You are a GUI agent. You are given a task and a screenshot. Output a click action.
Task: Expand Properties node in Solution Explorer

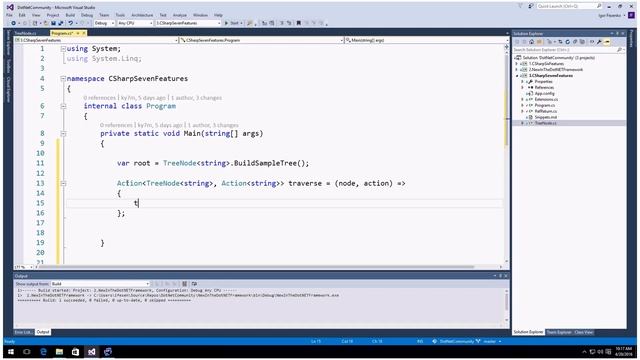tap(522, 82)
